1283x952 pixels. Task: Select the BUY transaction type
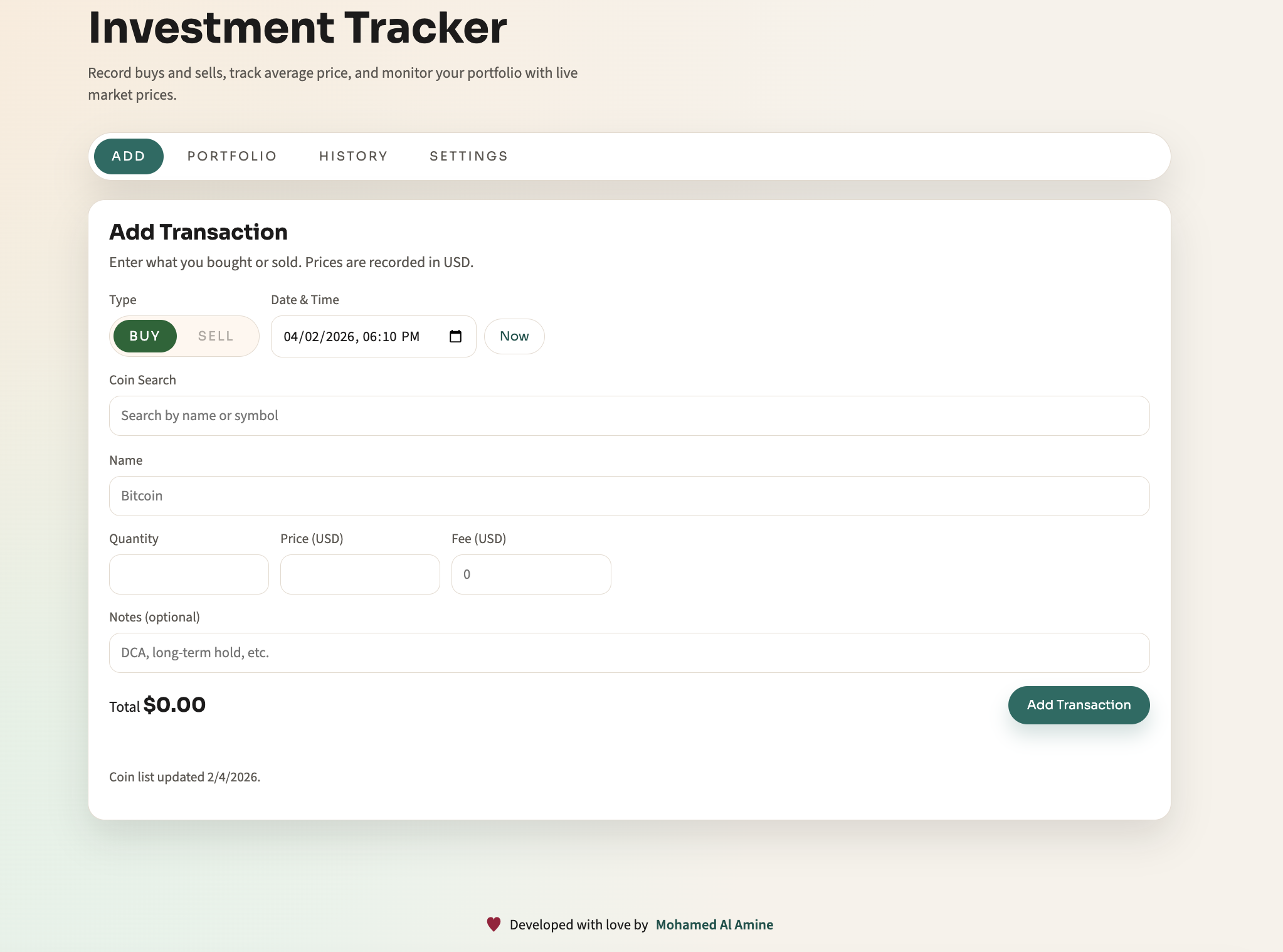tap(145, 336)
